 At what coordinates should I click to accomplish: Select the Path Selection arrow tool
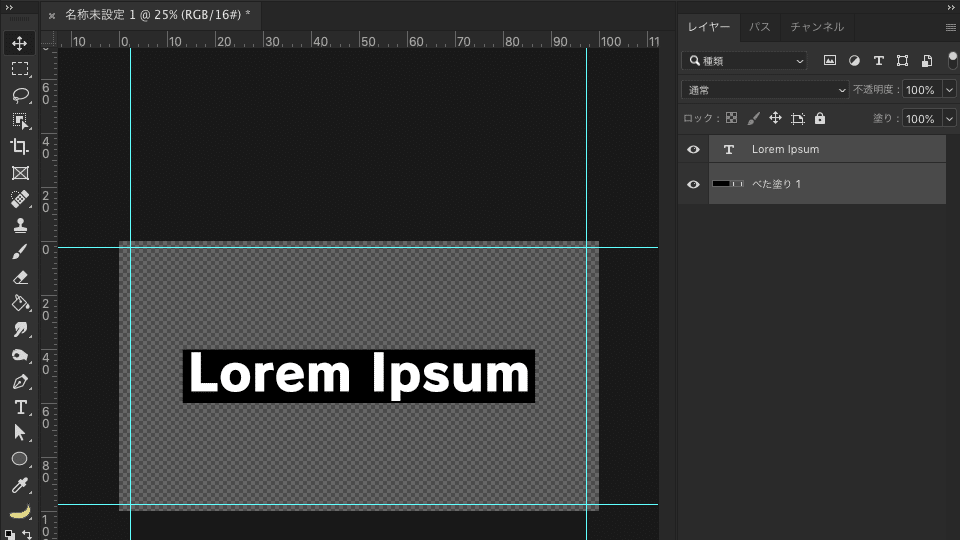20,433
